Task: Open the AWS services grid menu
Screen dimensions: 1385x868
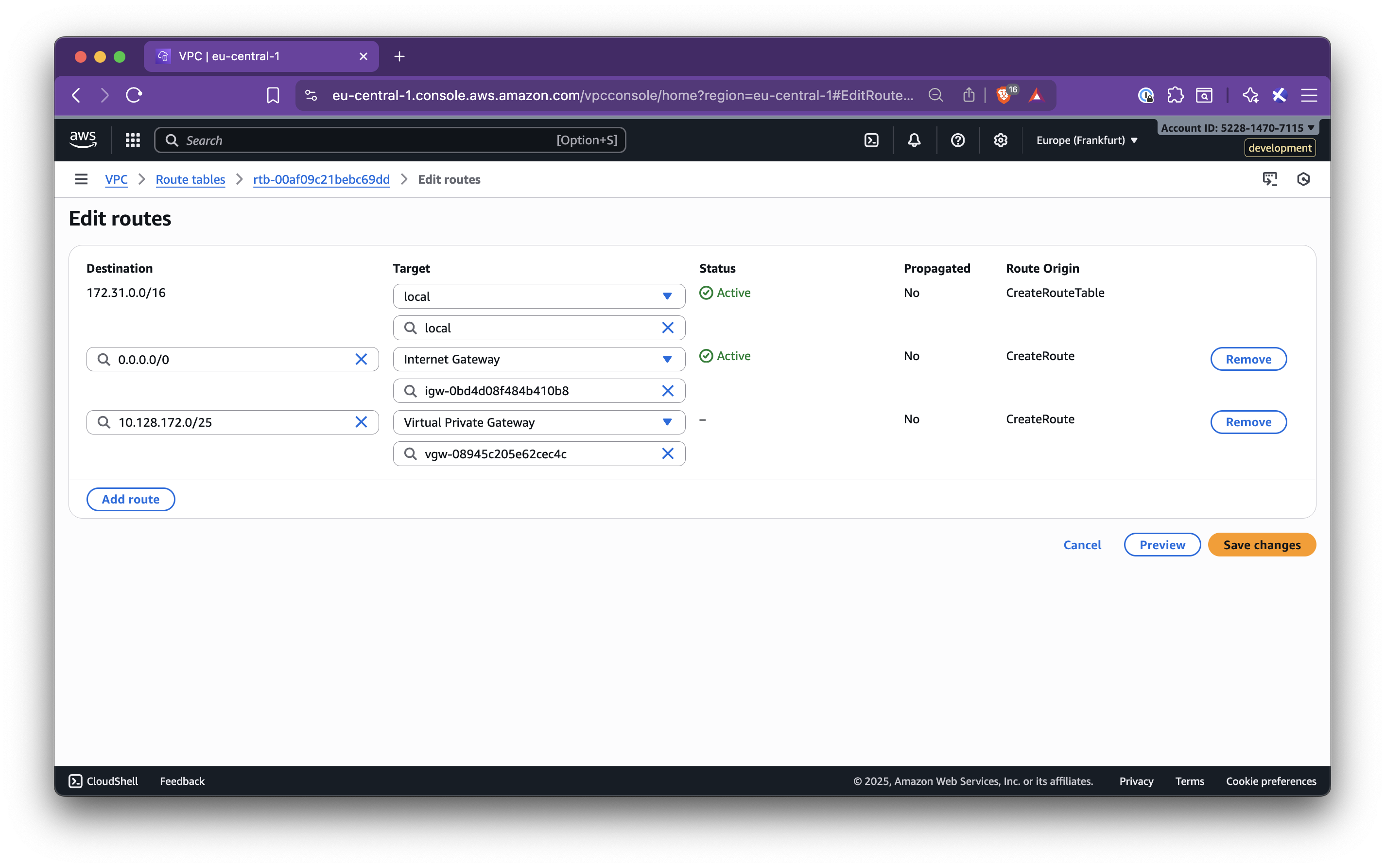Action: click(133, 139)
